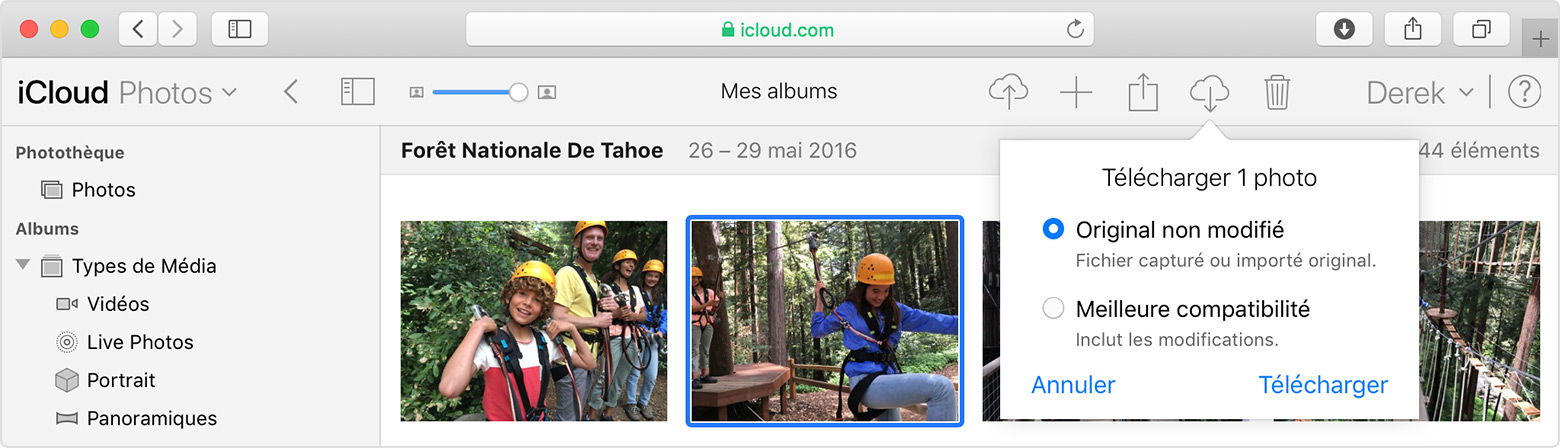Open the Derek account menu
Screen dimensions: 1560x448
pyautogui.click(x=1420, y=93)
